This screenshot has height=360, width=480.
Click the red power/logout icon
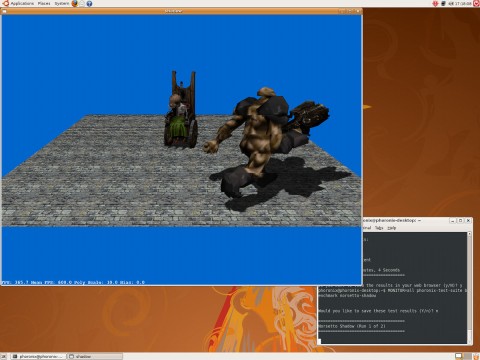476,4
